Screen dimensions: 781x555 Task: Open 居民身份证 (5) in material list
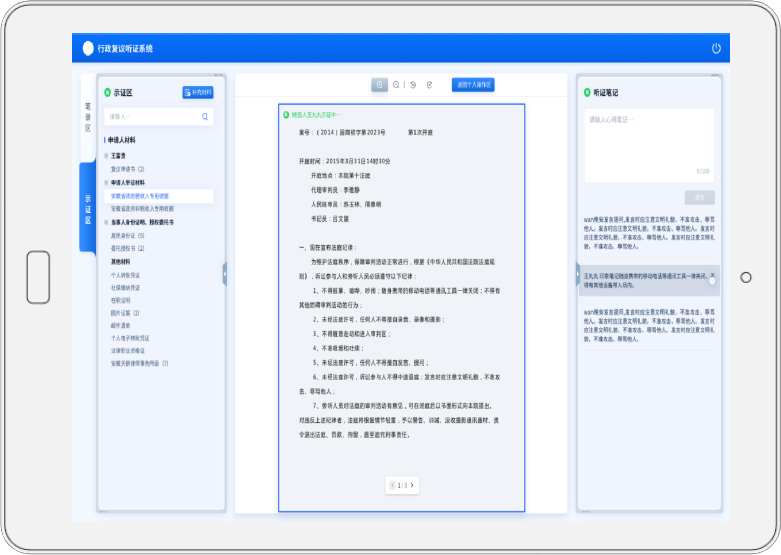[127, 235]
